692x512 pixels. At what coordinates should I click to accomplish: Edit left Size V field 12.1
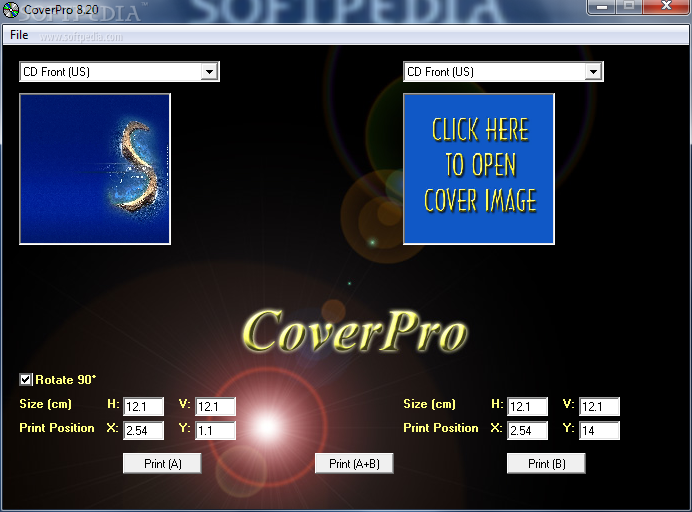click(215, 407)
